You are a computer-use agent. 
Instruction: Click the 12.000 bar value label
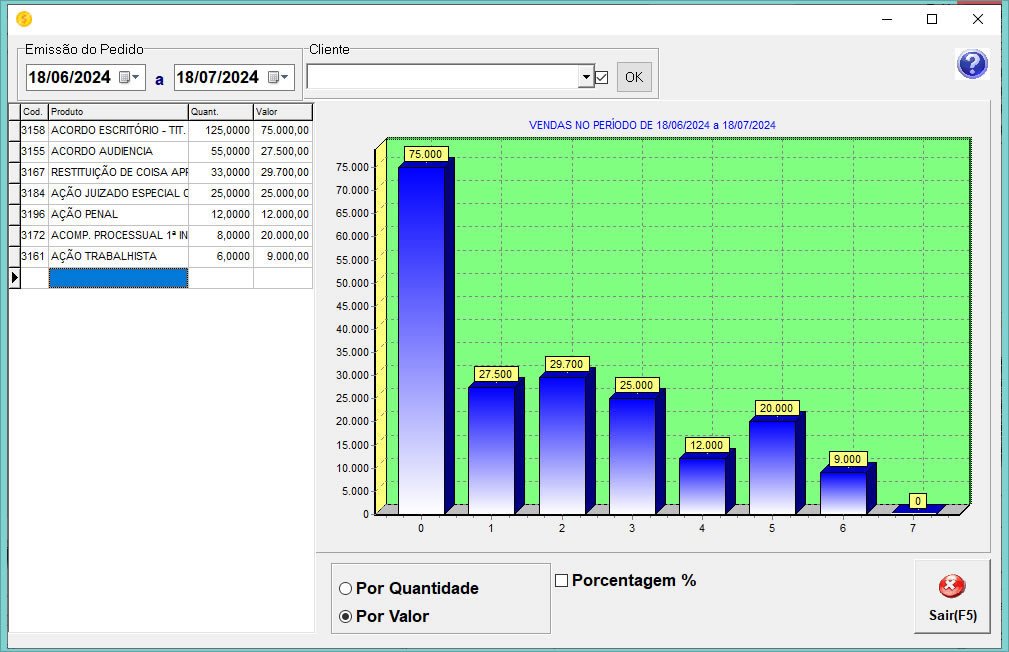(706, 445)
